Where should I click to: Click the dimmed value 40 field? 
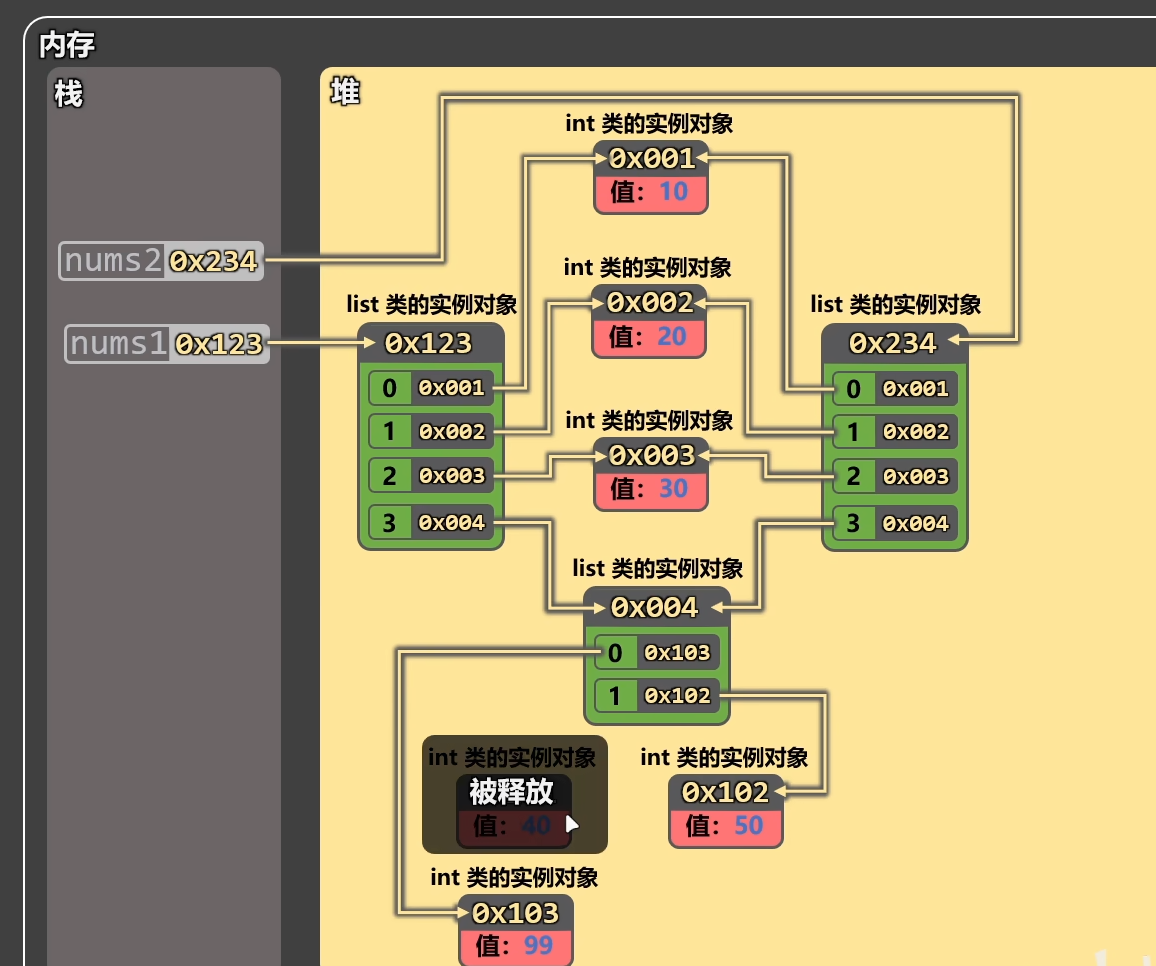pyautogui.click(x=514, y=826)
